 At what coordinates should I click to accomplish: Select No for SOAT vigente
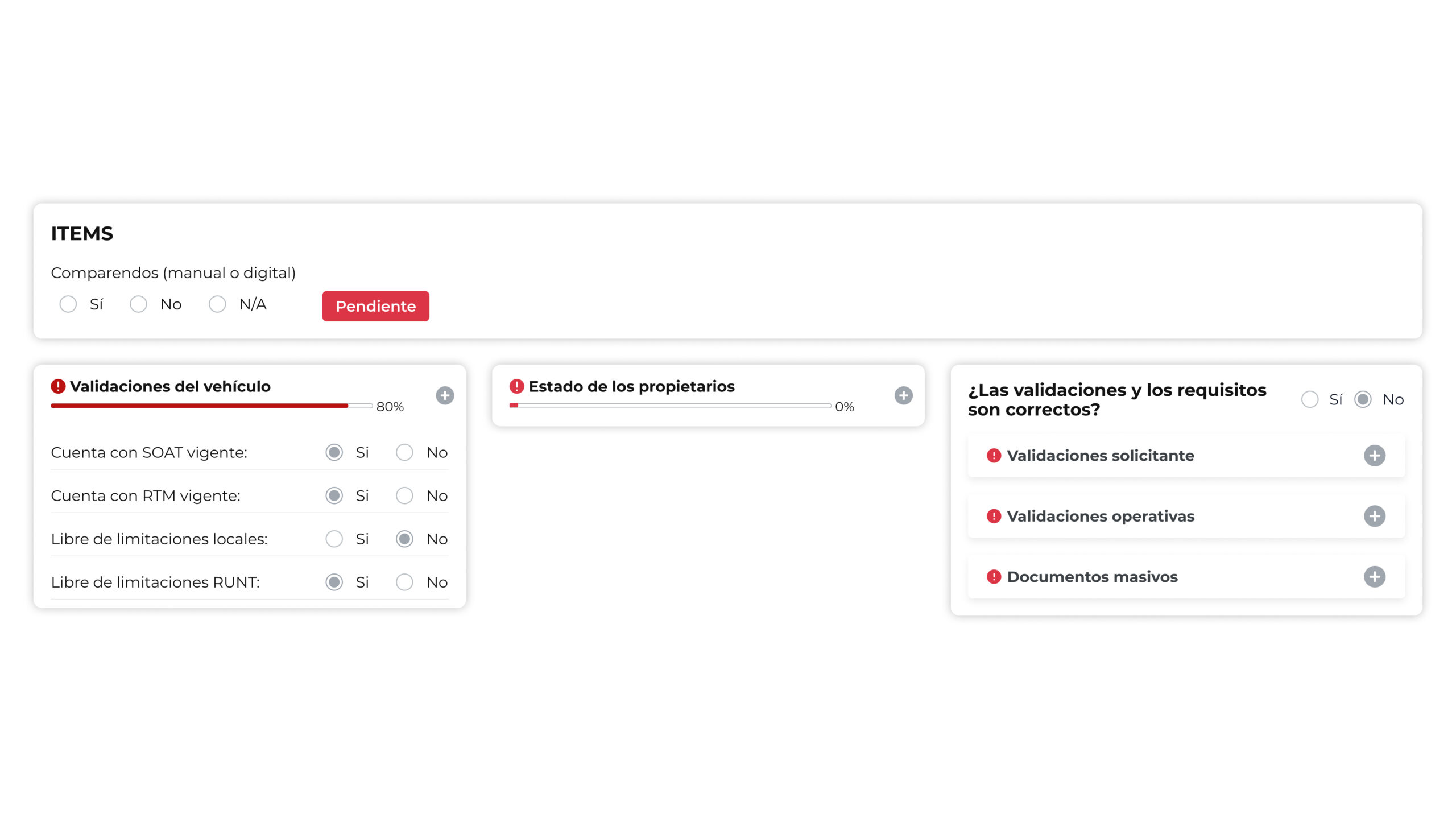404,453
